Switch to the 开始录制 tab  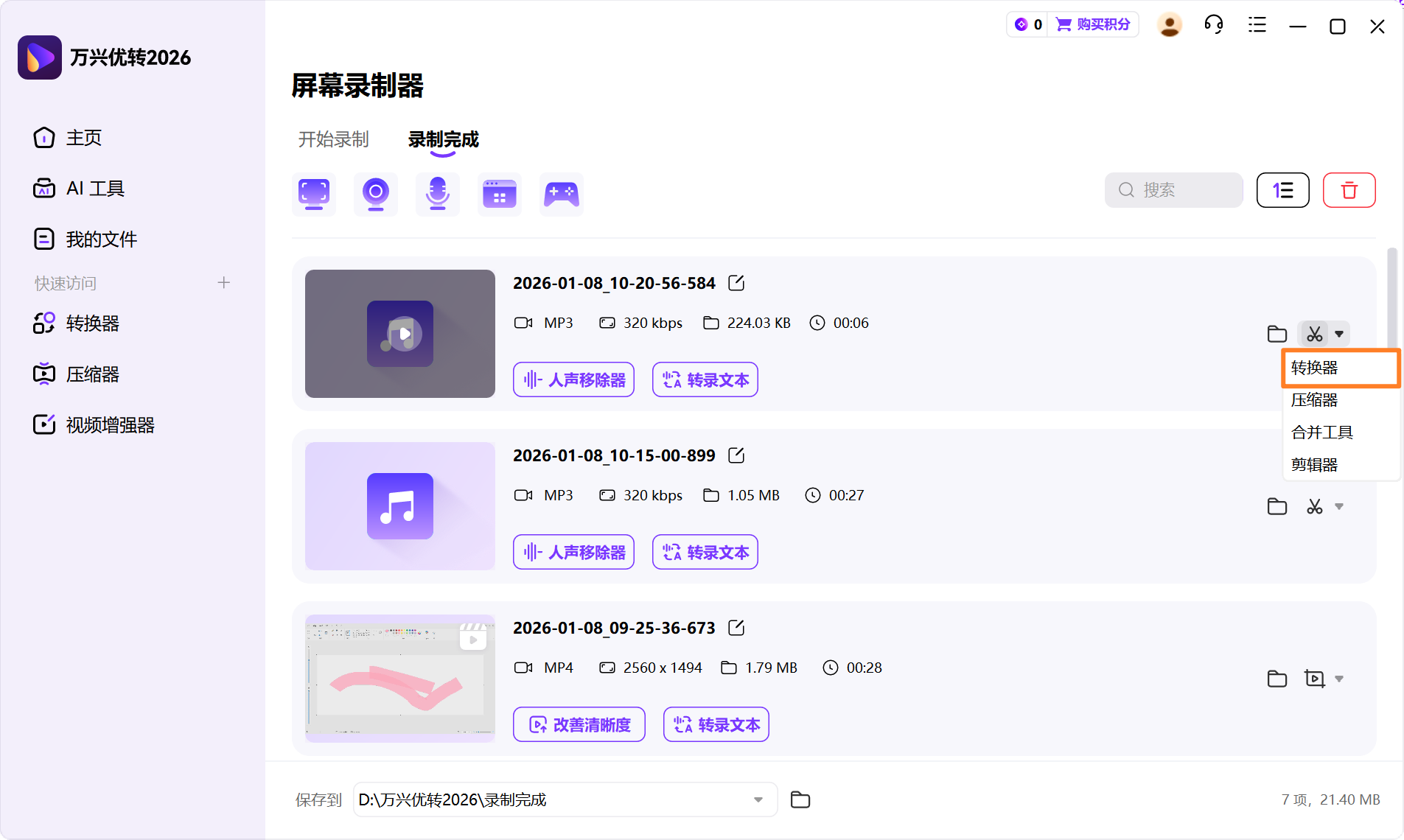(333, 139)
